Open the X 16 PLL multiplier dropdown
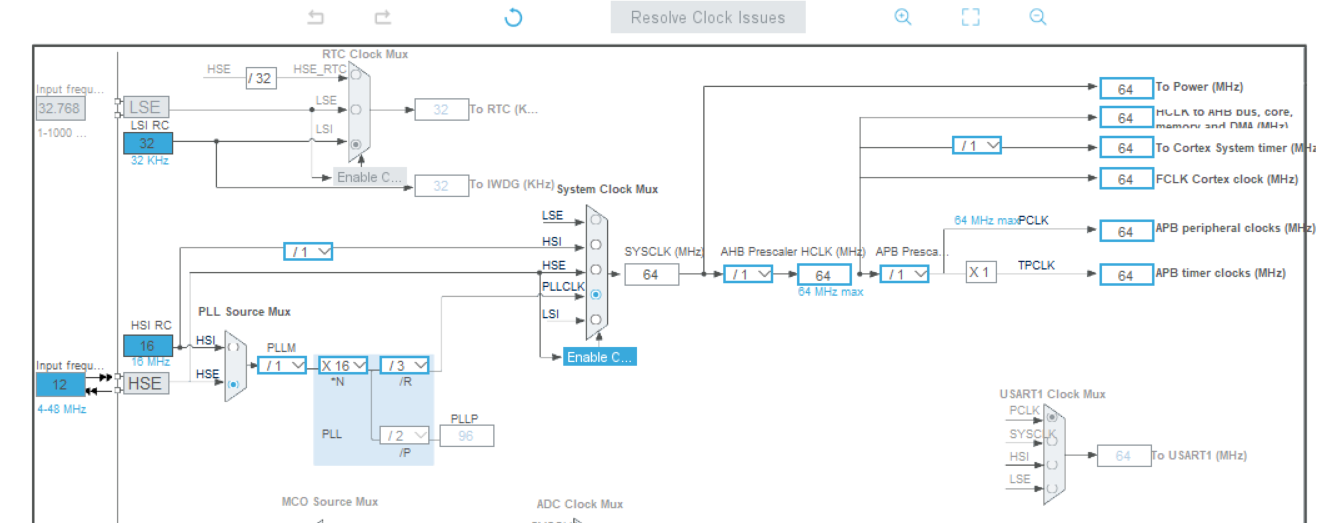 (x=343, y=366)
